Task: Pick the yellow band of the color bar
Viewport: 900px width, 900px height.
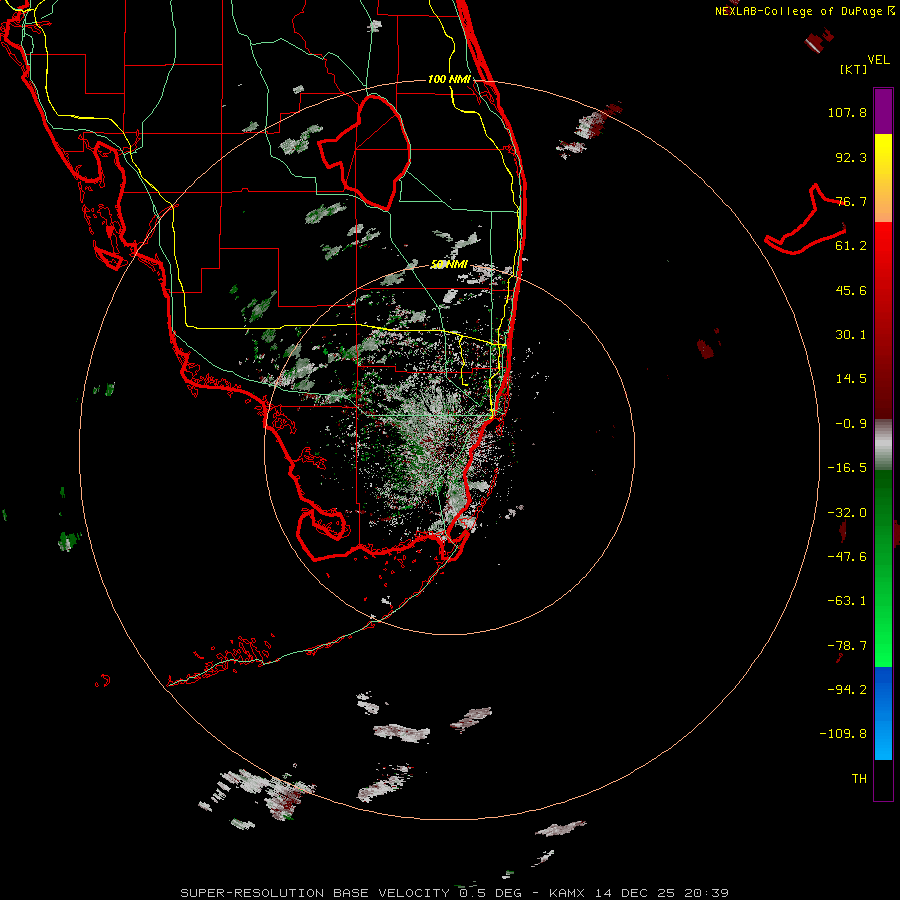Action: [x=883, y=155]
